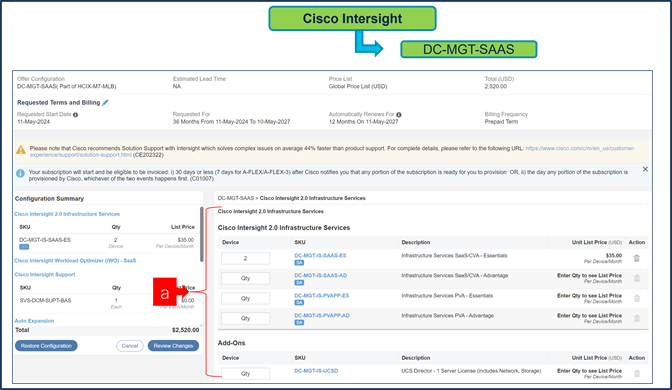The height and width of the screenshot is (390, 672).
Task: Click Review Changes button
Action: pos(173,346)
